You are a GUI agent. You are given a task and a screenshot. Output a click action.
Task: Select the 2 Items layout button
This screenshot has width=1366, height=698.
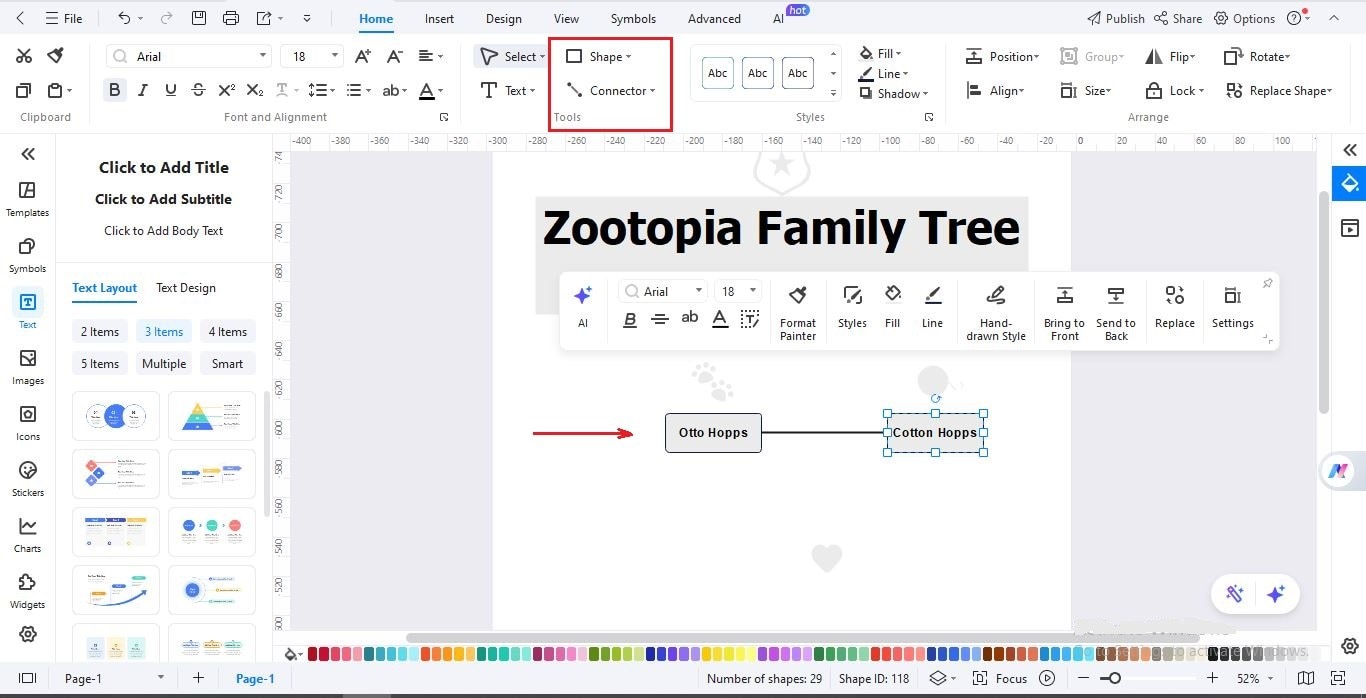pyautogui.click(x=100, y=332)
